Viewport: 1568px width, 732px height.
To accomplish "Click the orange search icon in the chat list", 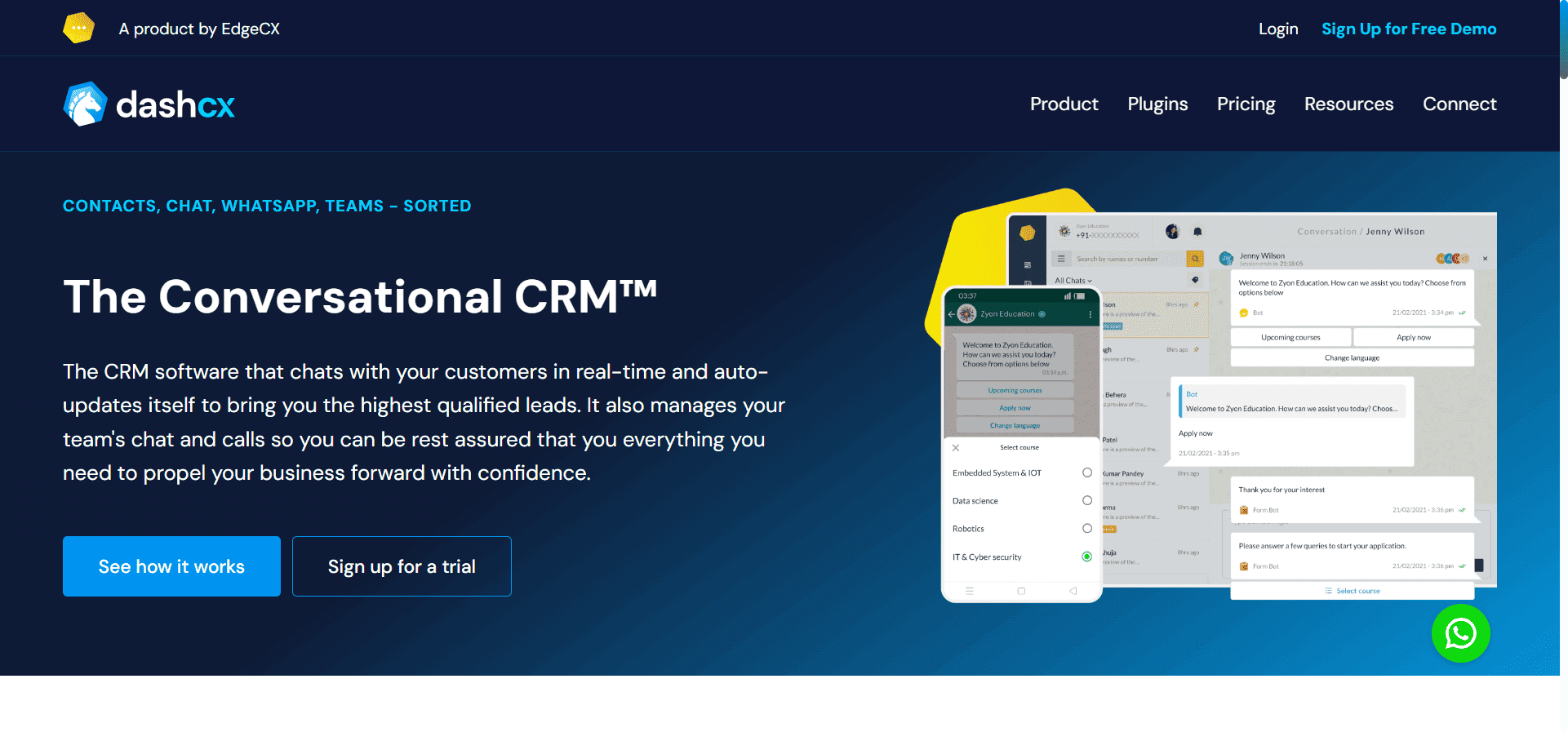I will 1195,259.
